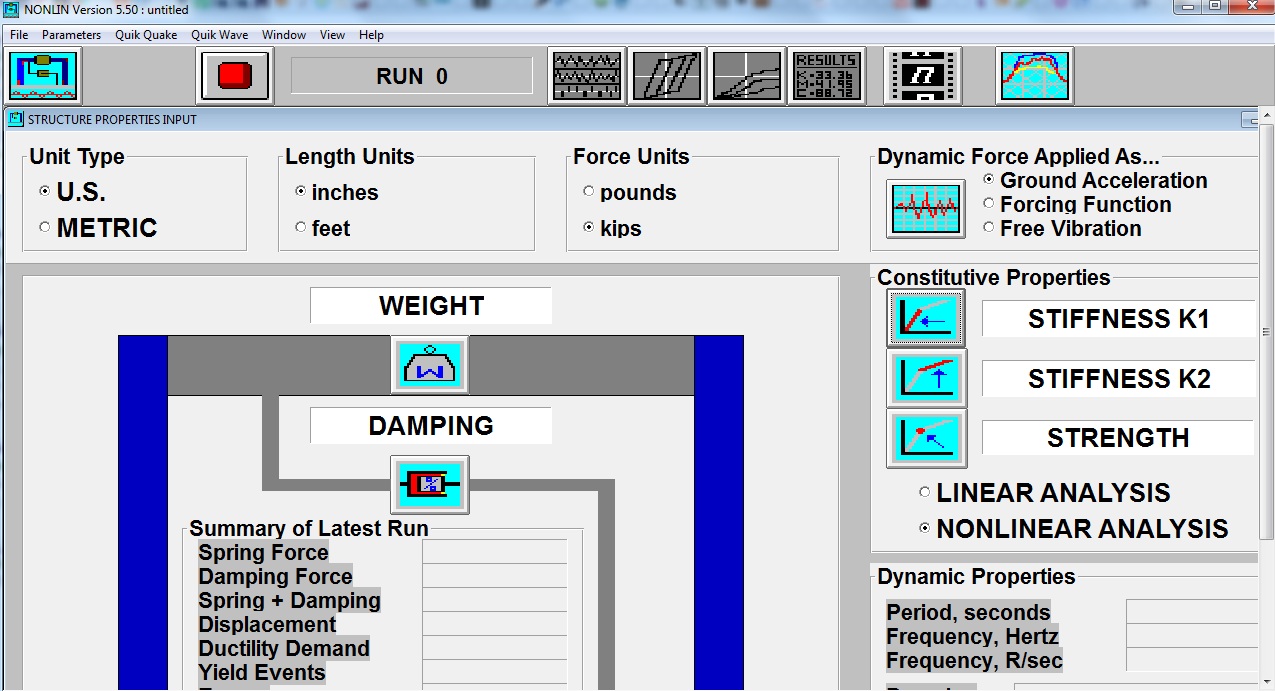
Task: Click the red stop button
Action: pos(235,76)
